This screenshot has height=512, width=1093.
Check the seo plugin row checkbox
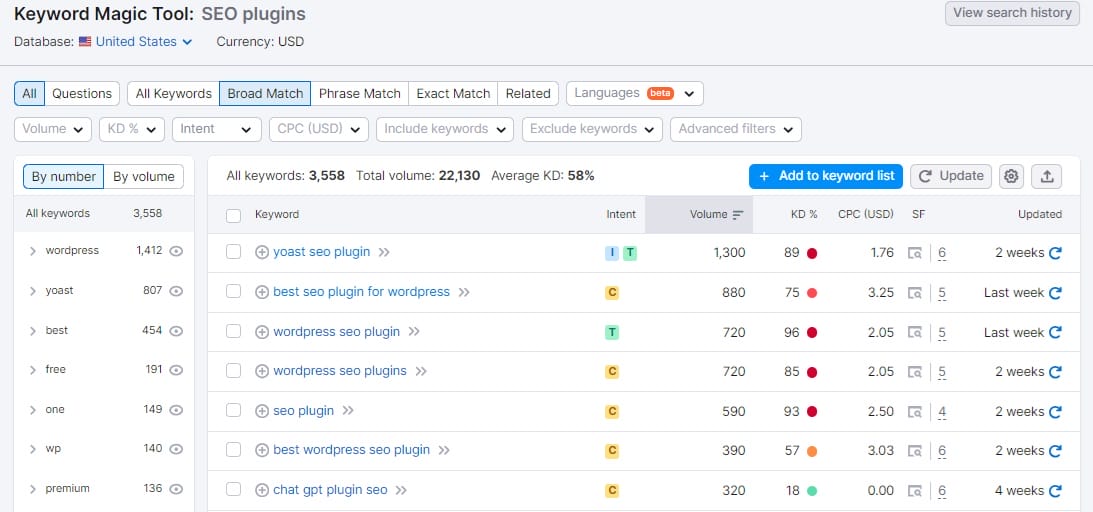(234, 410)
